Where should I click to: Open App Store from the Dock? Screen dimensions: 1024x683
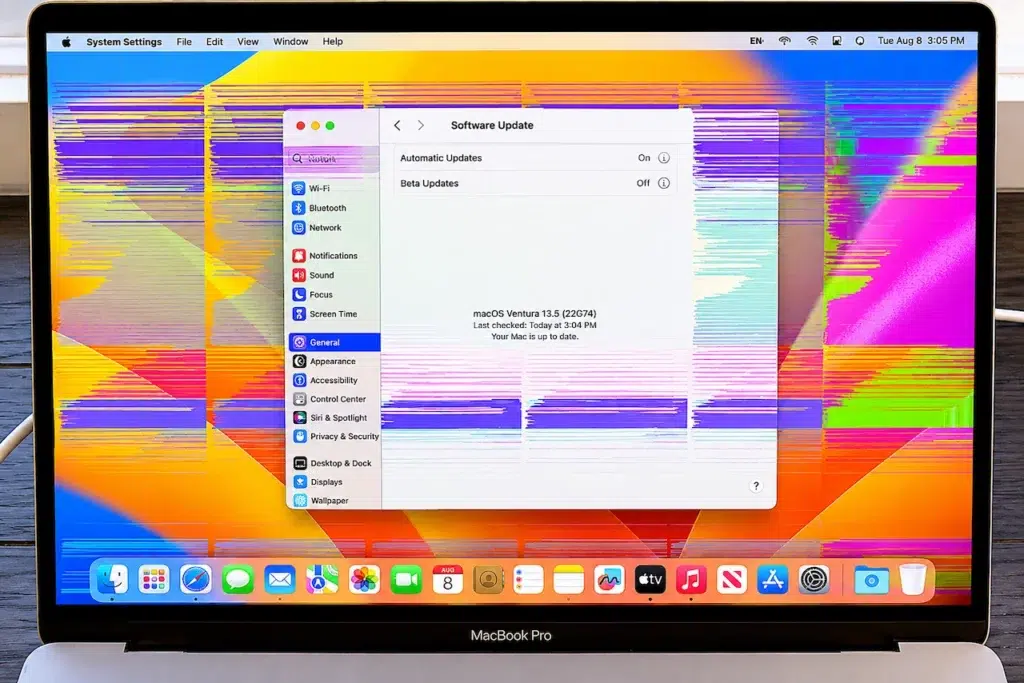point(773,579)
